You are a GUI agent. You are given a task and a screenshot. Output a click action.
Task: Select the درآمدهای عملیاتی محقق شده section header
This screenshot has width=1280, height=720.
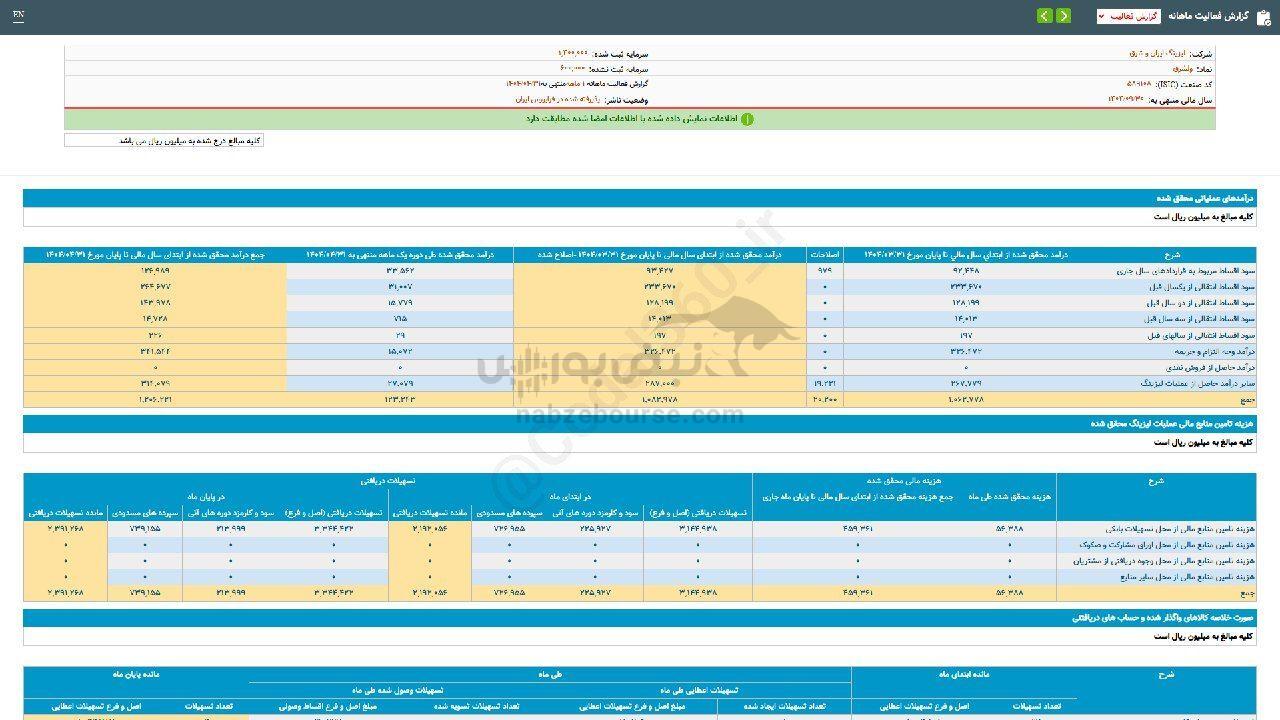640,198
